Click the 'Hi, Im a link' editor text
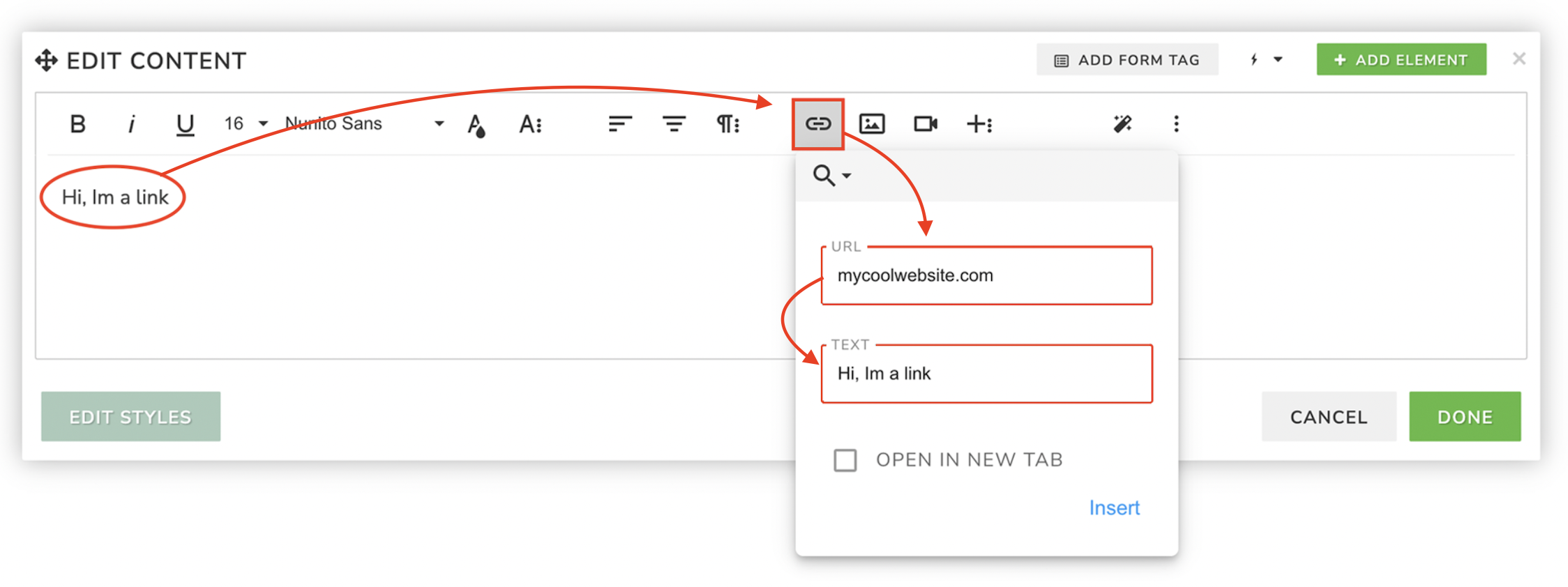1568x587 pixels. click(115, 197)
